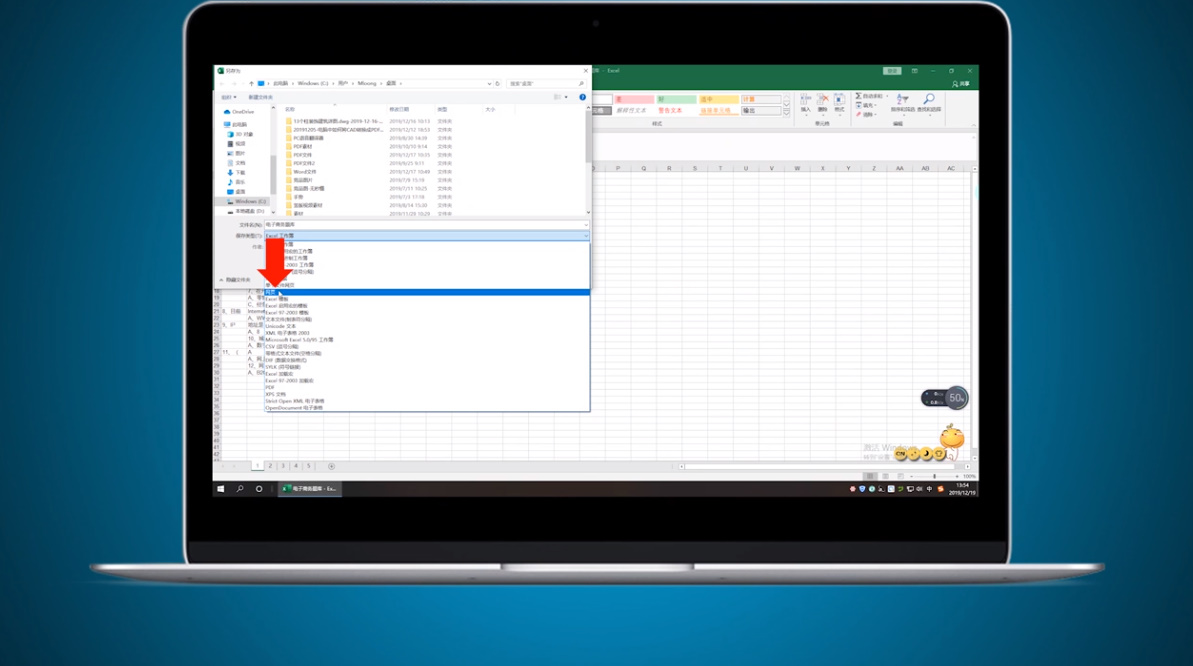Apply the green 好 cell style swatch
The height and width of the screenshot is (666, 1193).
click(676, 100)
